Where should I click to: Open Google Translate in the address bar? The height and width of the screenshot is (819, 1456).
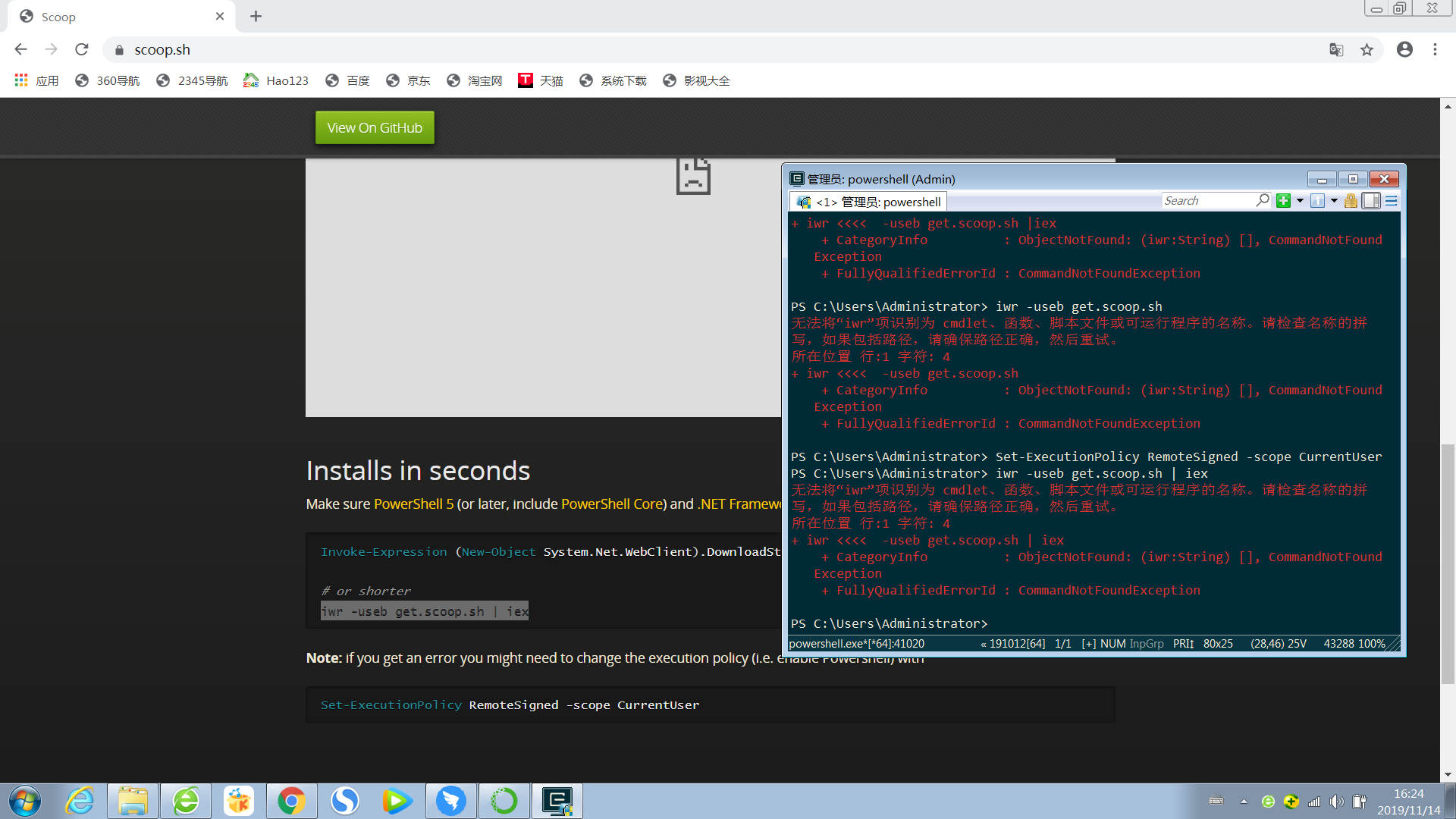click(1336, 49)
